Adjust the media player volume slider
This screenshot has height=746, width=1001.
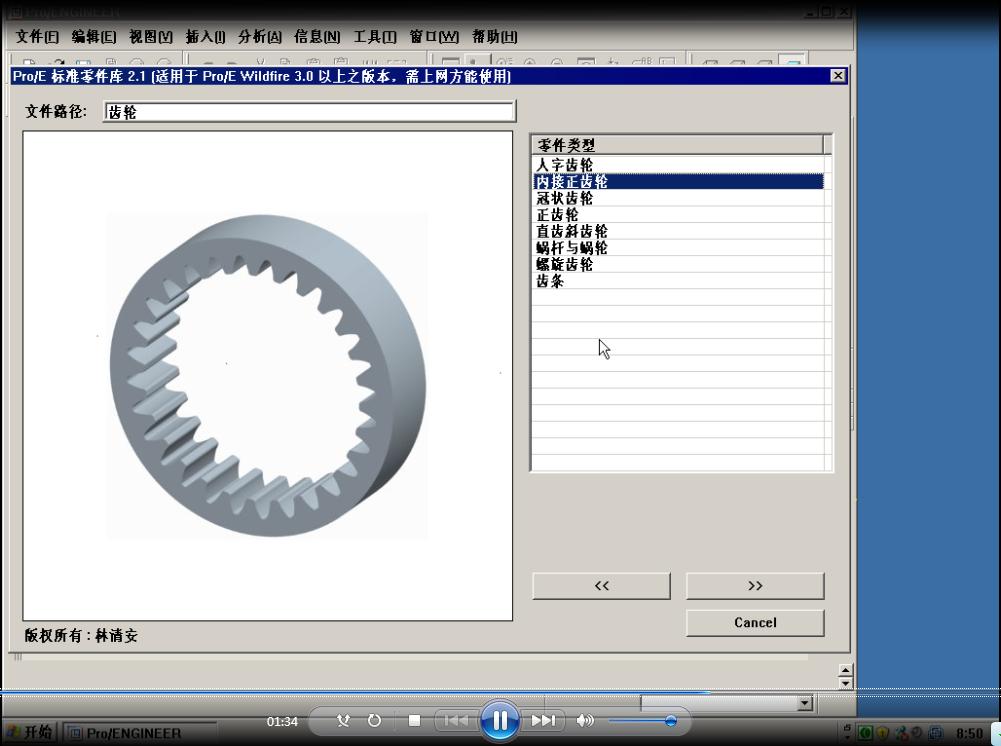click(642, 721)
